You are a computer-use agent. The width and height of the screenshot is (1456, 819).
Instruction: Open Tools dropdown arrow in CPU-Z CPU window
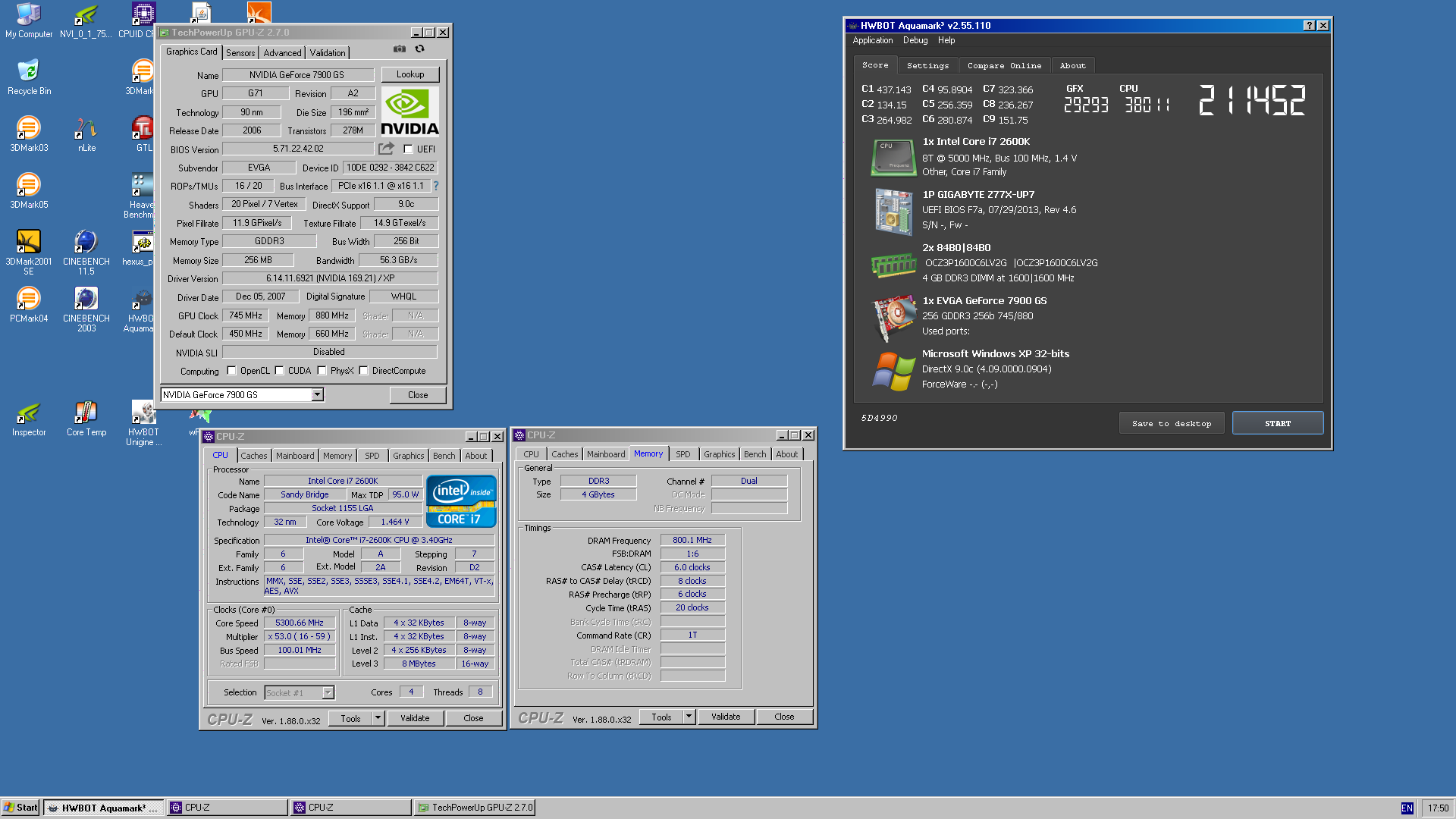coord(378,717)
